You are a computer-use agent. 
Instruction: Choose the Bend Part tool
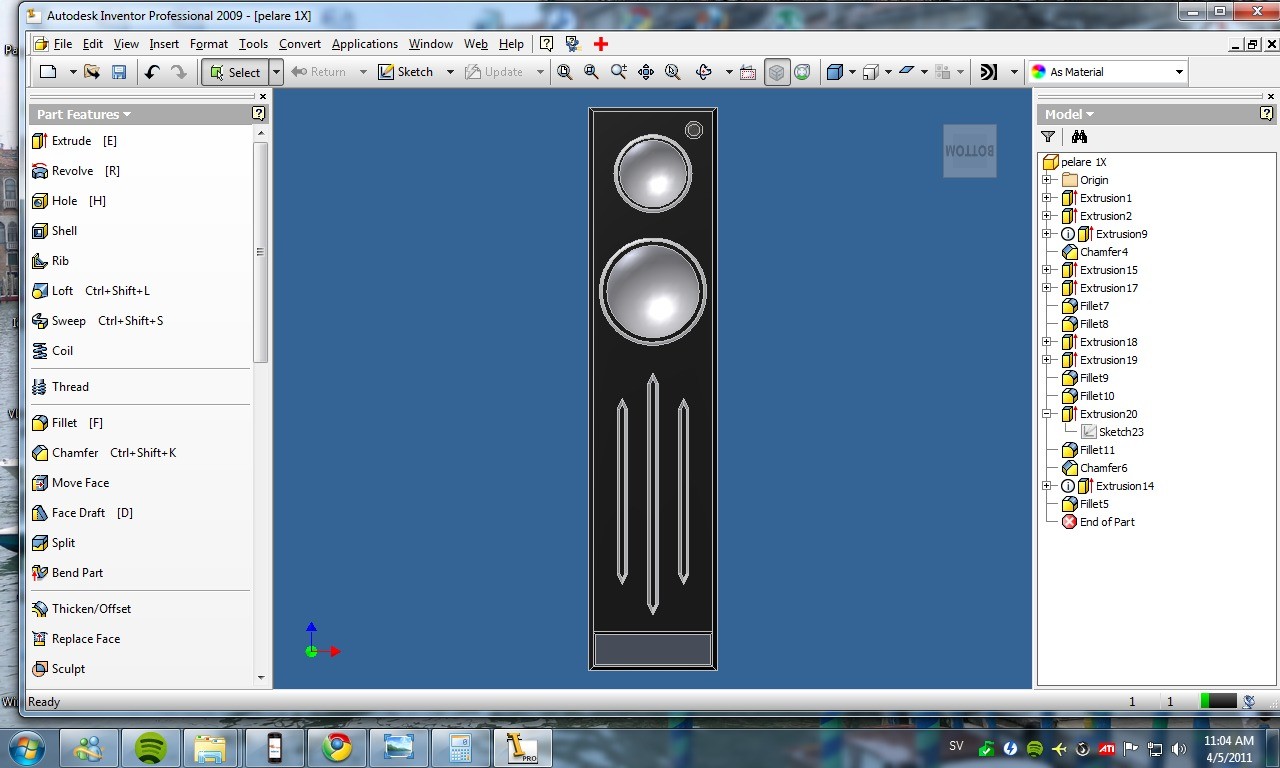pyautogui.click(x=67, y=573)
